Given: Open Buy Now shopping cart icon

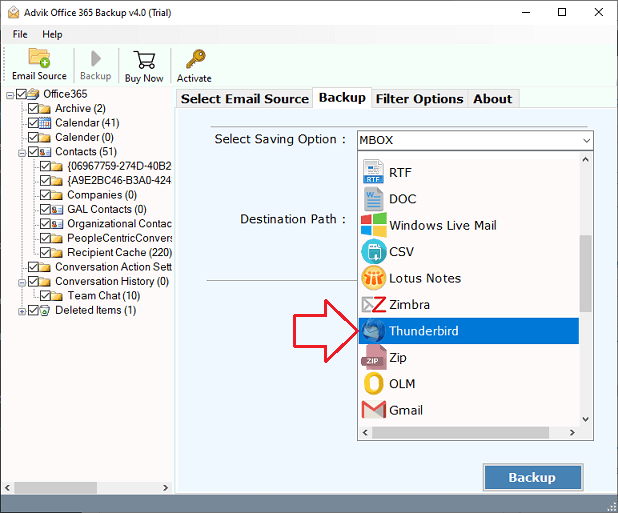Looking at the screenshot, I should 144,60.
